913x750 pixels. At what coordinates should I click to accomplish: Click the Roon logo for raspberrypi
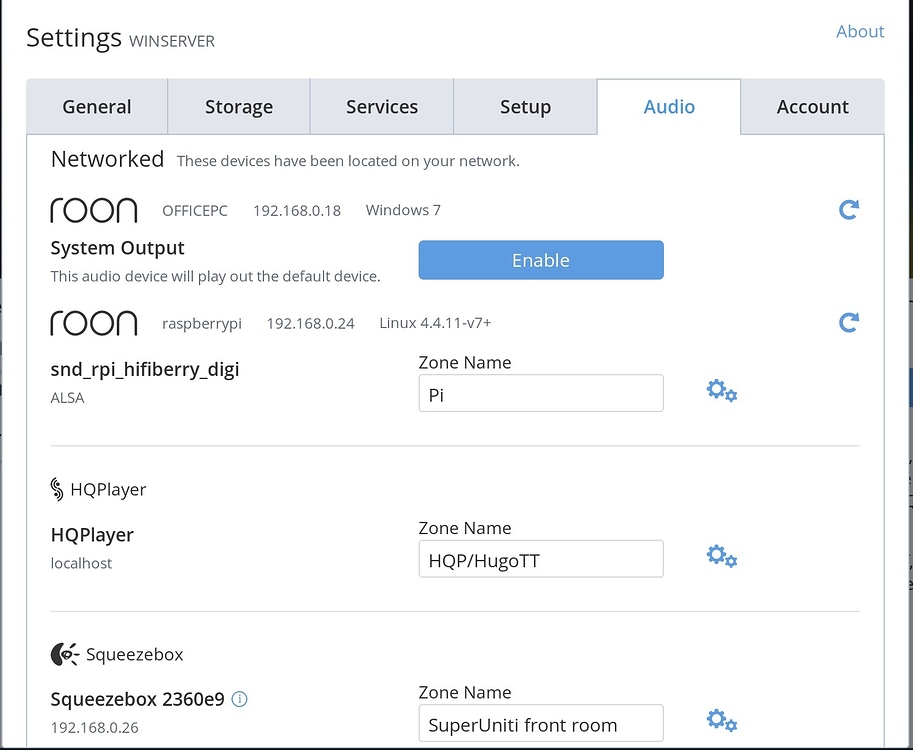click(94, 323)
